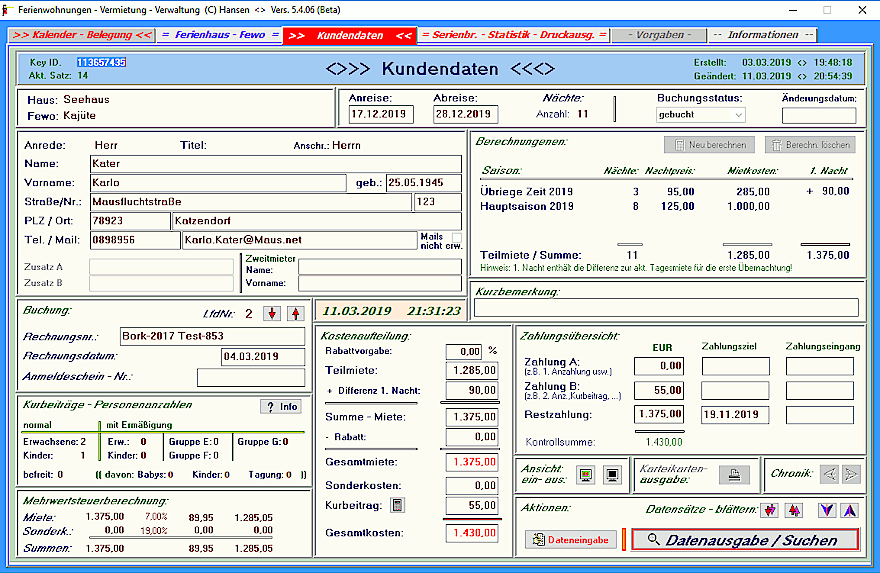Click the Rechnungsnr. input field
The width and height of the screenshot is (880, 573).
point(212,336)
